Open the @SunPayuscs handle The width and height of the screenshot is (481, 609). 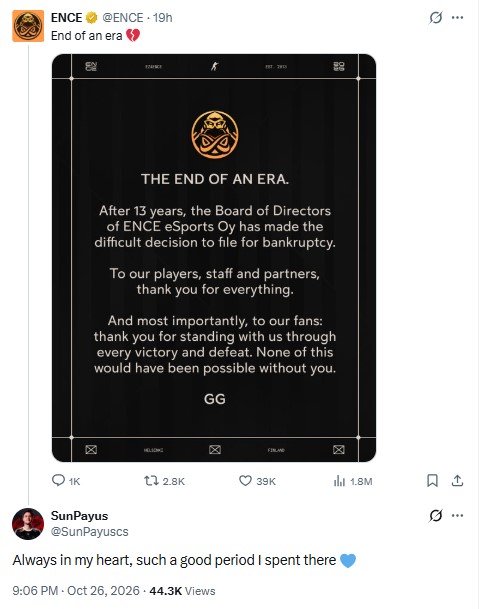89,532
